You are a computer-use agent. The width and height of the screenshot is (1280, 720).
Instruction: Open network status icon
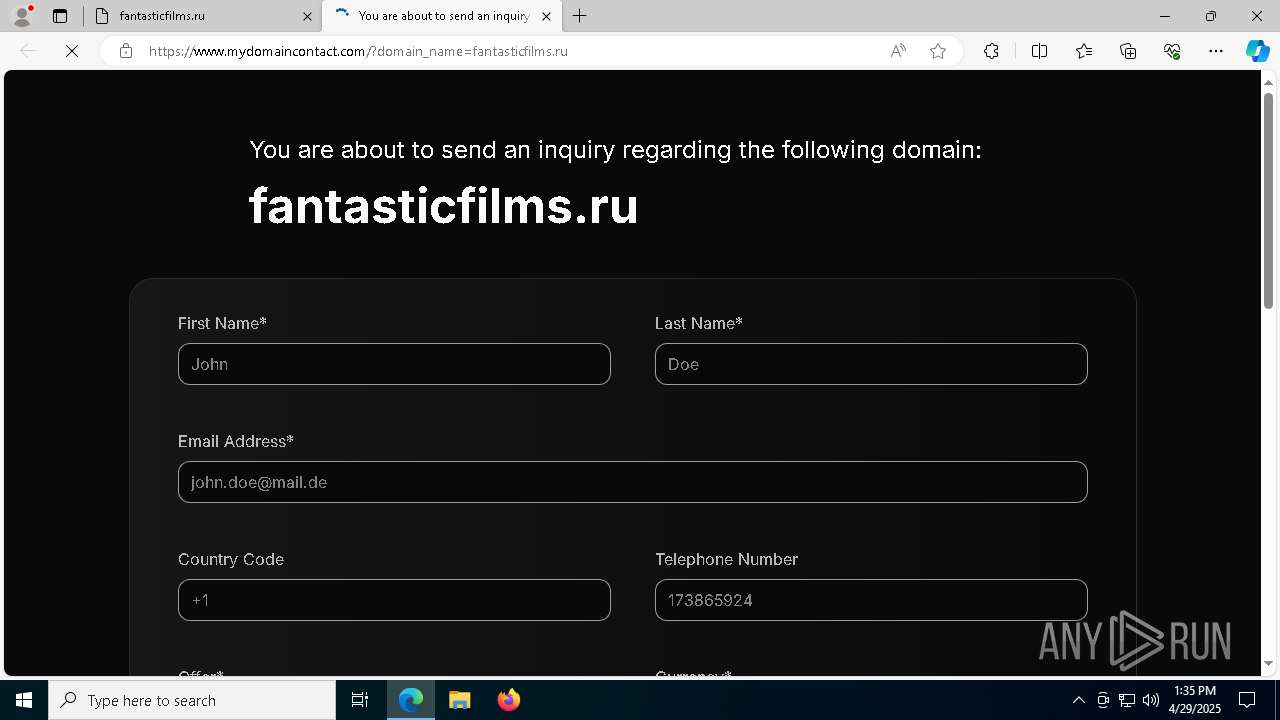[1127, 700]
